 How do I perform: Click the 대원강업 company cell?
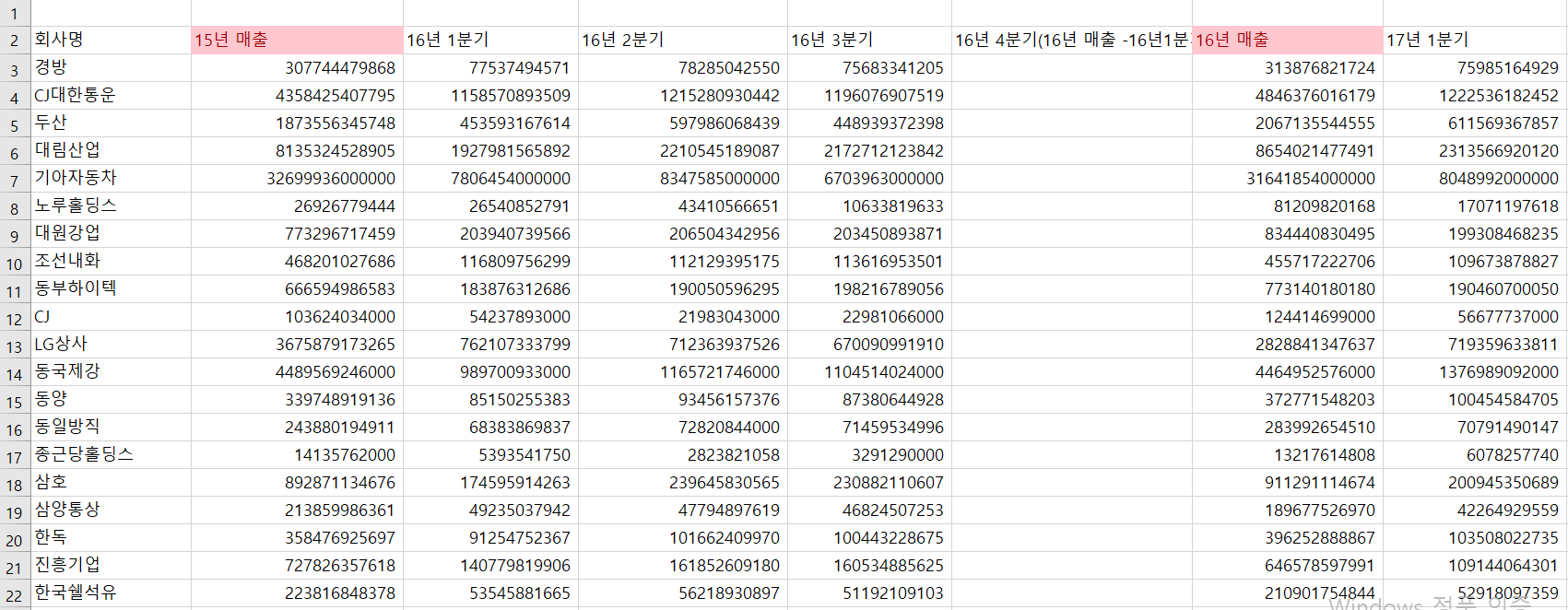(x=111, y=233)
